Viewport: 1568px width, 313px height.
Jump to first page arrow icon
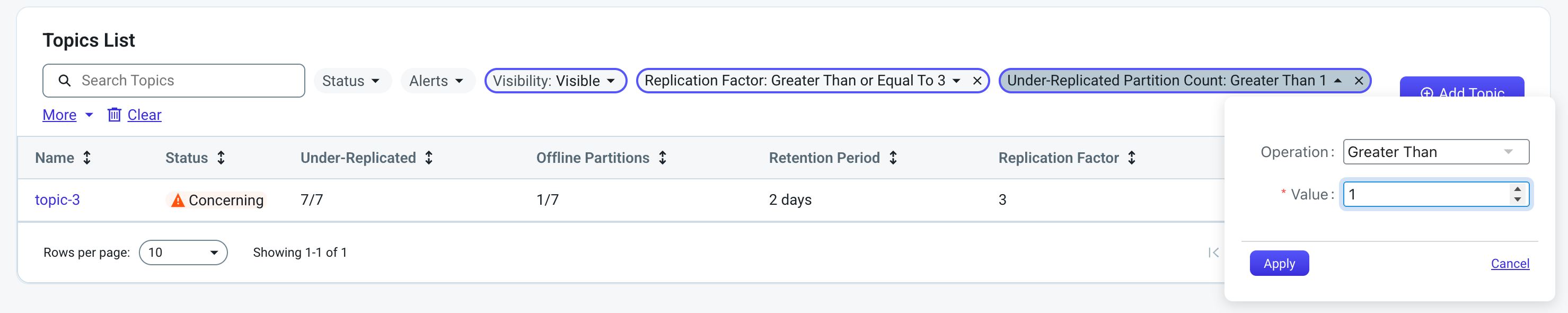[x=1213, y=253]
